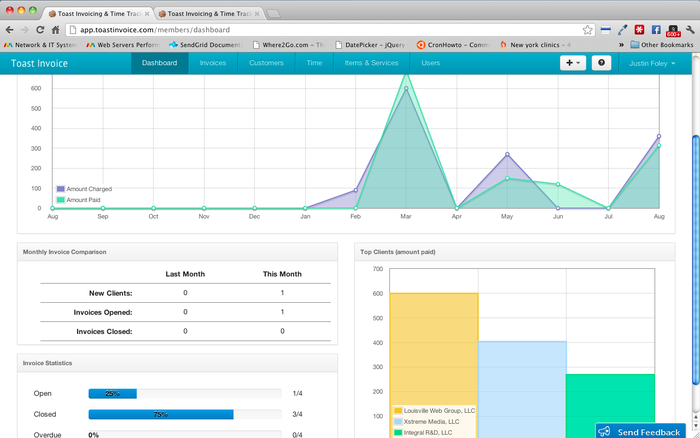Image resolution: width=700 pixels, height=438 pixels.
Task: Click the Amount Charged legend swatch
Action: click(x=61, y=188)
